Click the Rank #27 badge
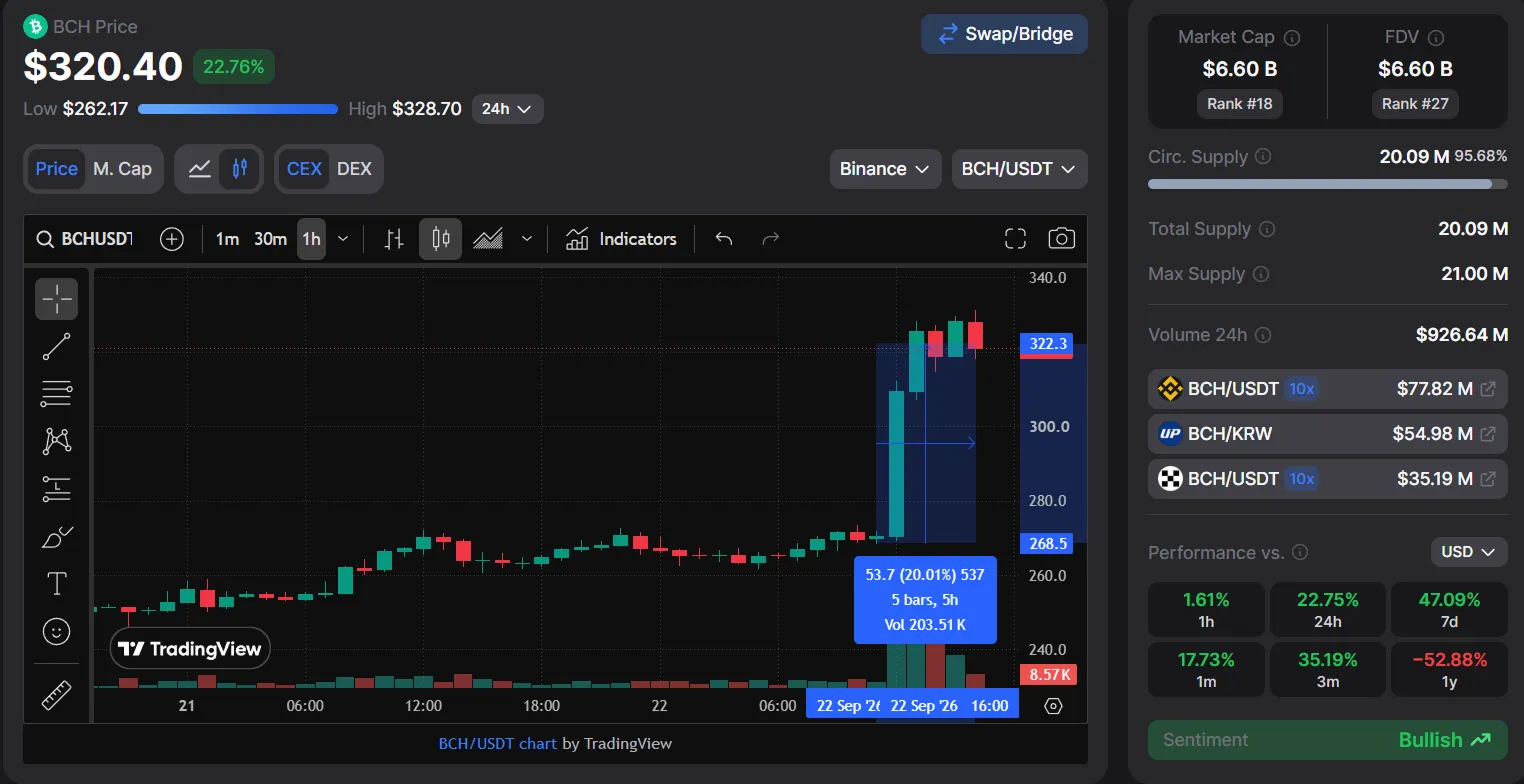 1415,104
